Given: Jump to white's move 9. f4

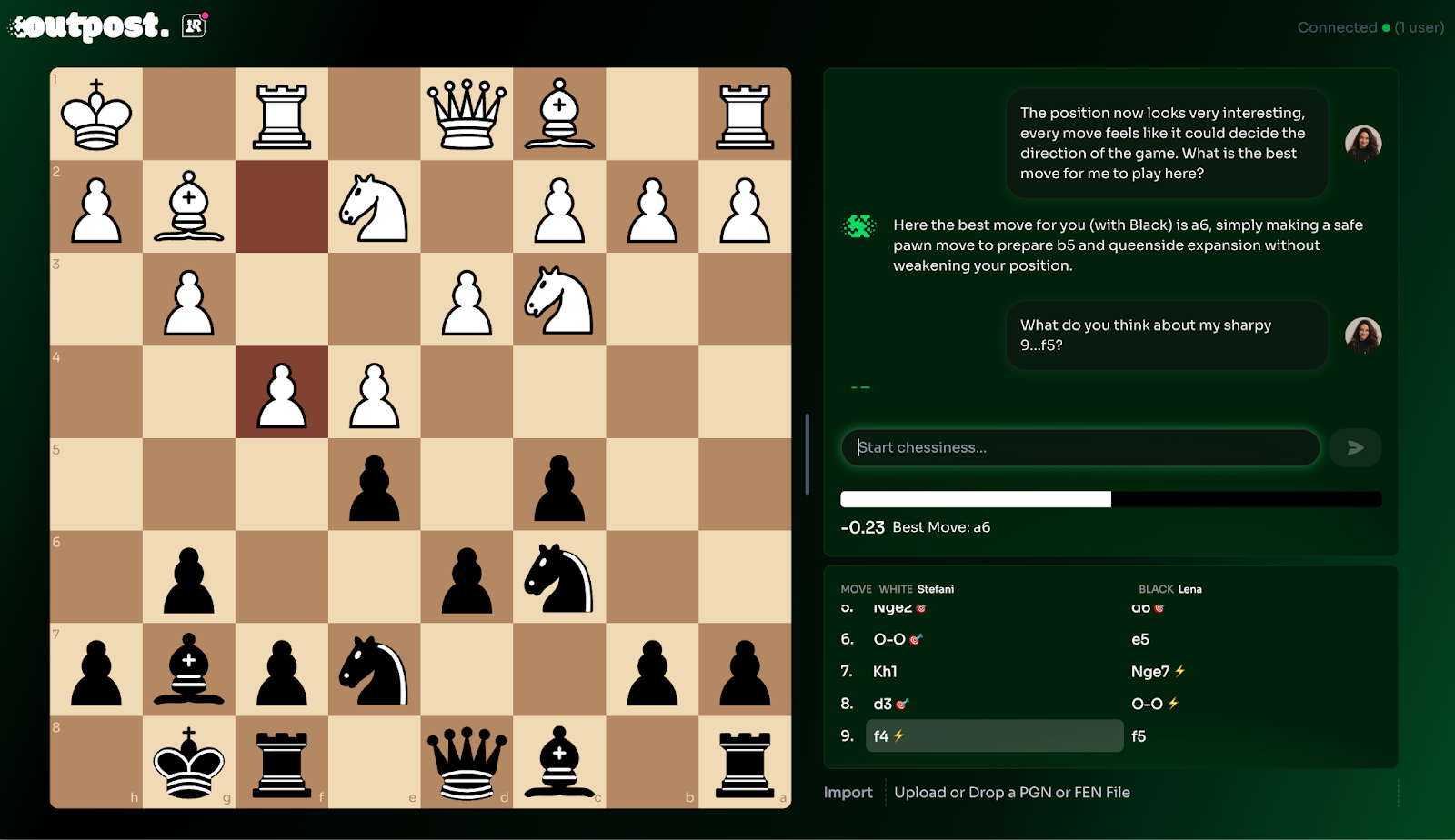Looking at the screenshot, I should 881,736.
